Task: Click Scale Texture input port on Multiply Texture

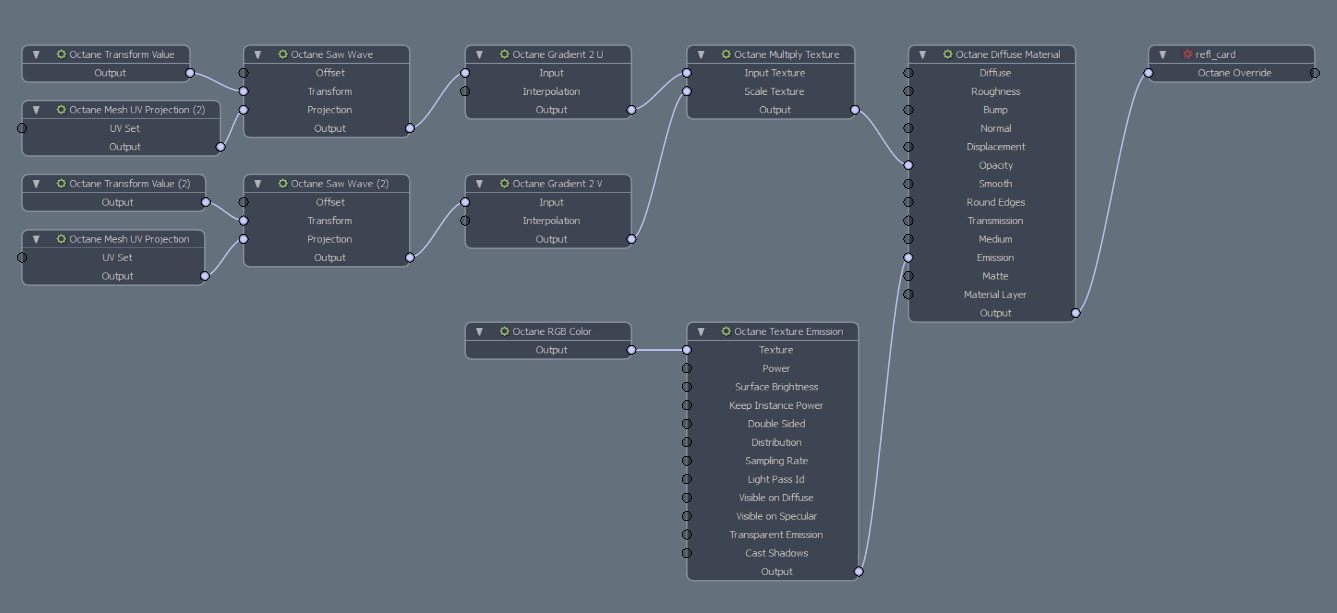Action: (687, 91)
